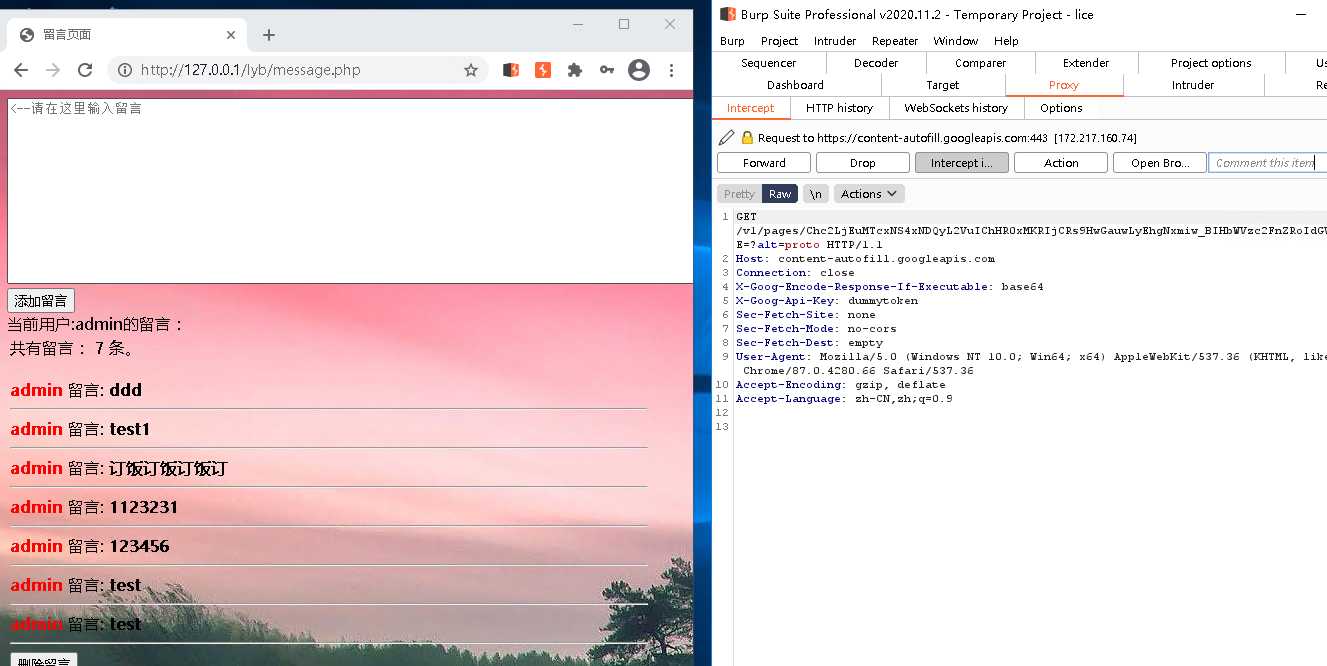Open the Window menu in Burp
Screen dimensions: 1327x666
coord(956,41)
